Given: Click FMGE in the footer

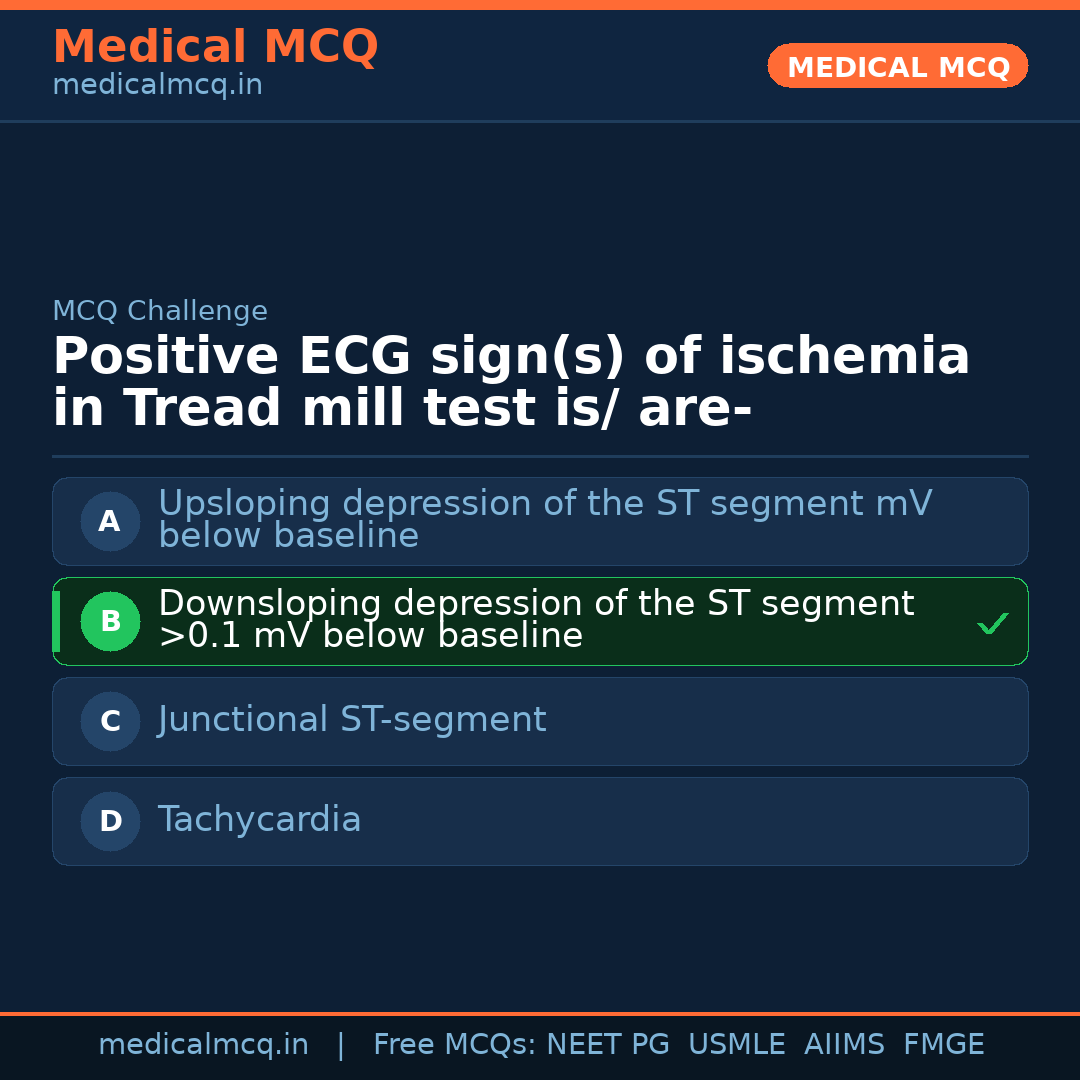Looking at the screenshot, I should [943, 1045].
